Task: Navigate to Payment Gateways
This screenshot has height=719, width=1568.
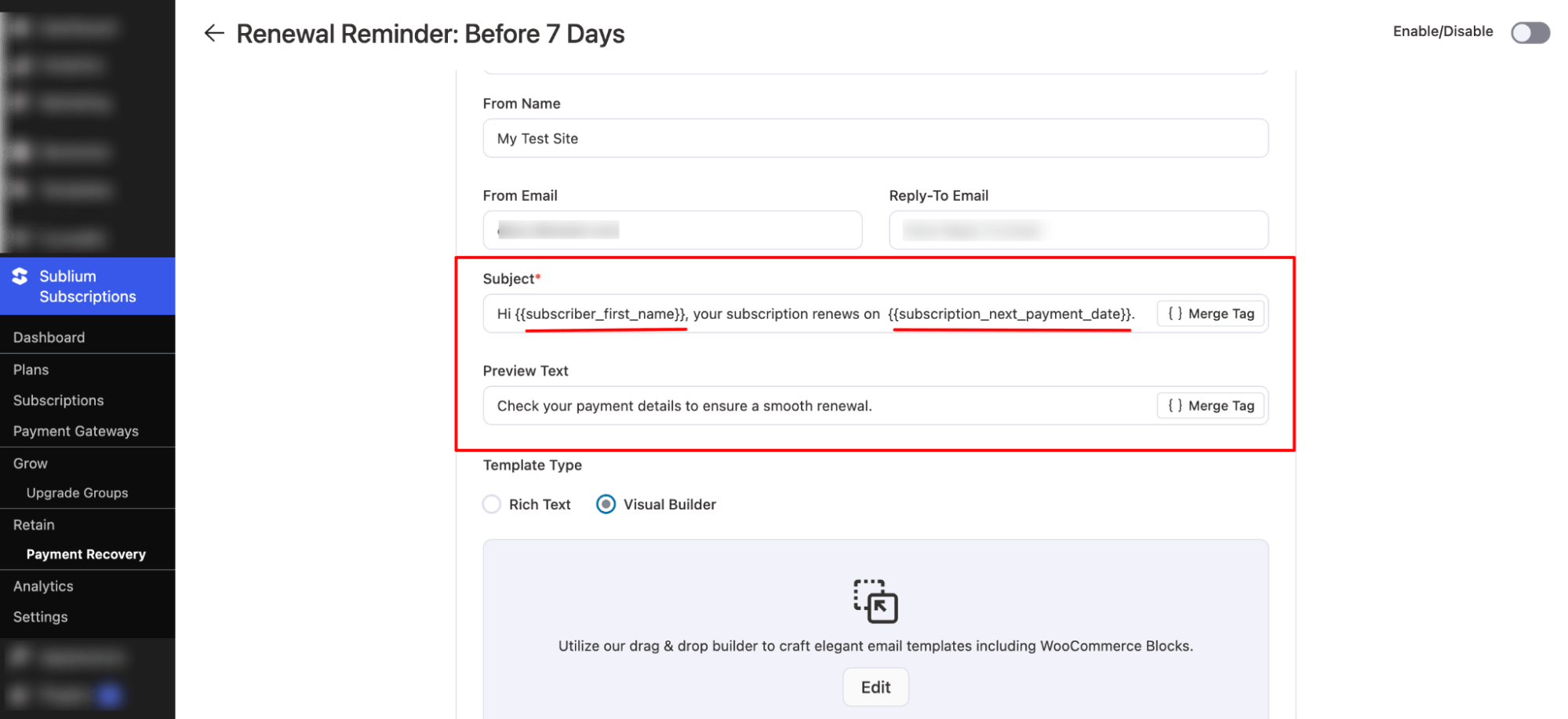Action: pyautogui.click(x=75, y=430)
